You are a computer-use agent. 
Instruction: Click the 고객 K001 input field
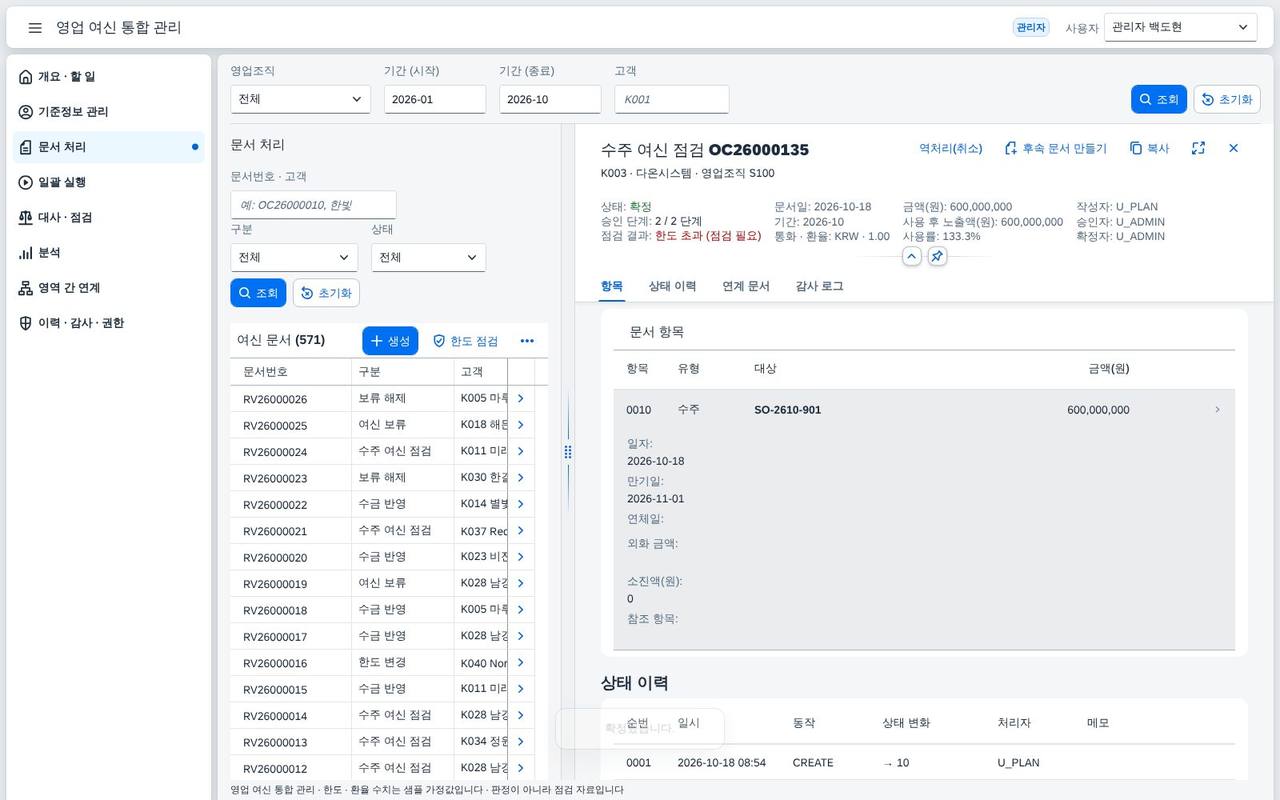[x=671, y=99]
